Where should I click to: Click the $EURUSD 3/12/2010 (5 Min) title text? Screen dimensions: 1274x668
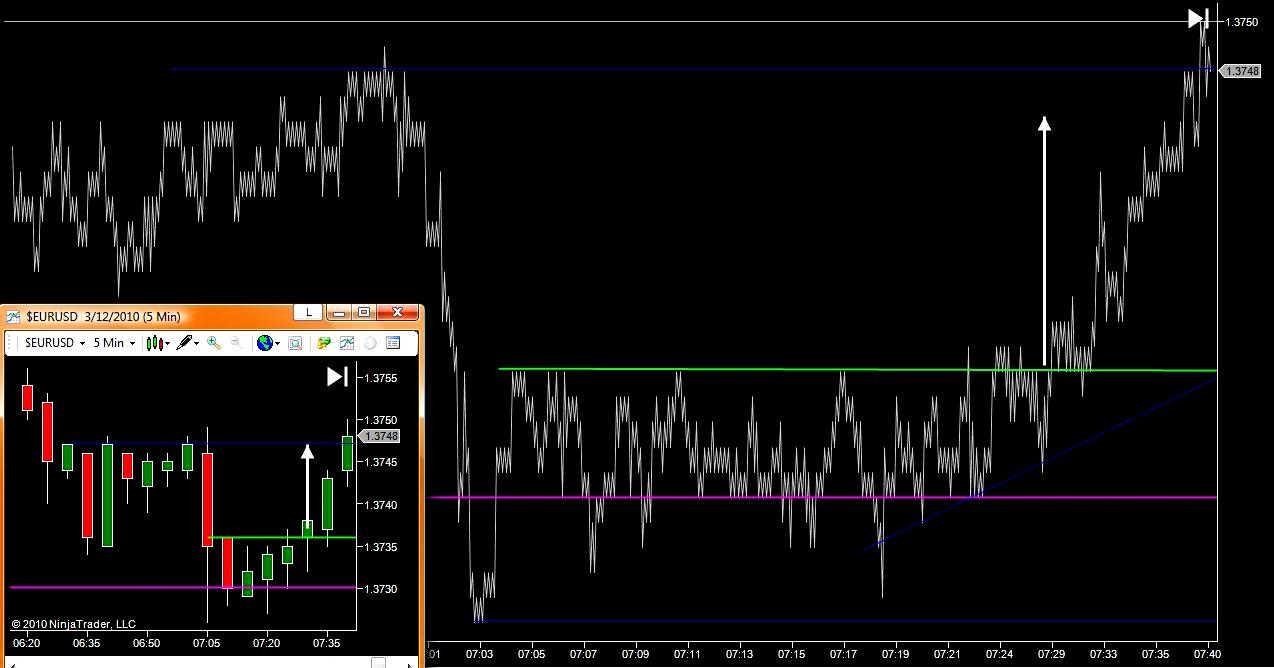(103, 316)
